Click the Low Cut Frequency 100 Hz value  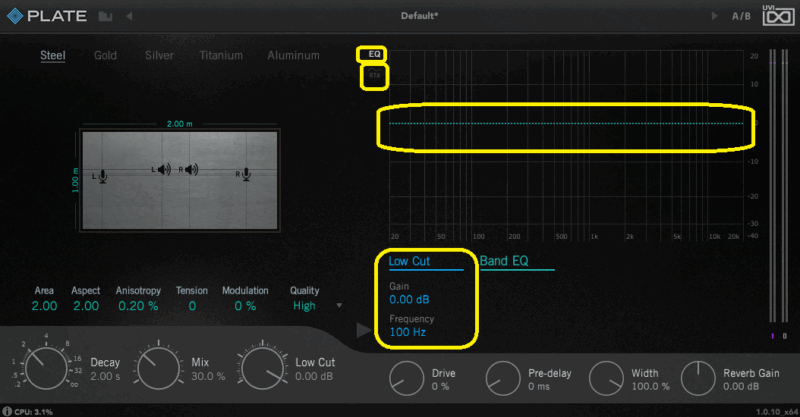(409, 331)
